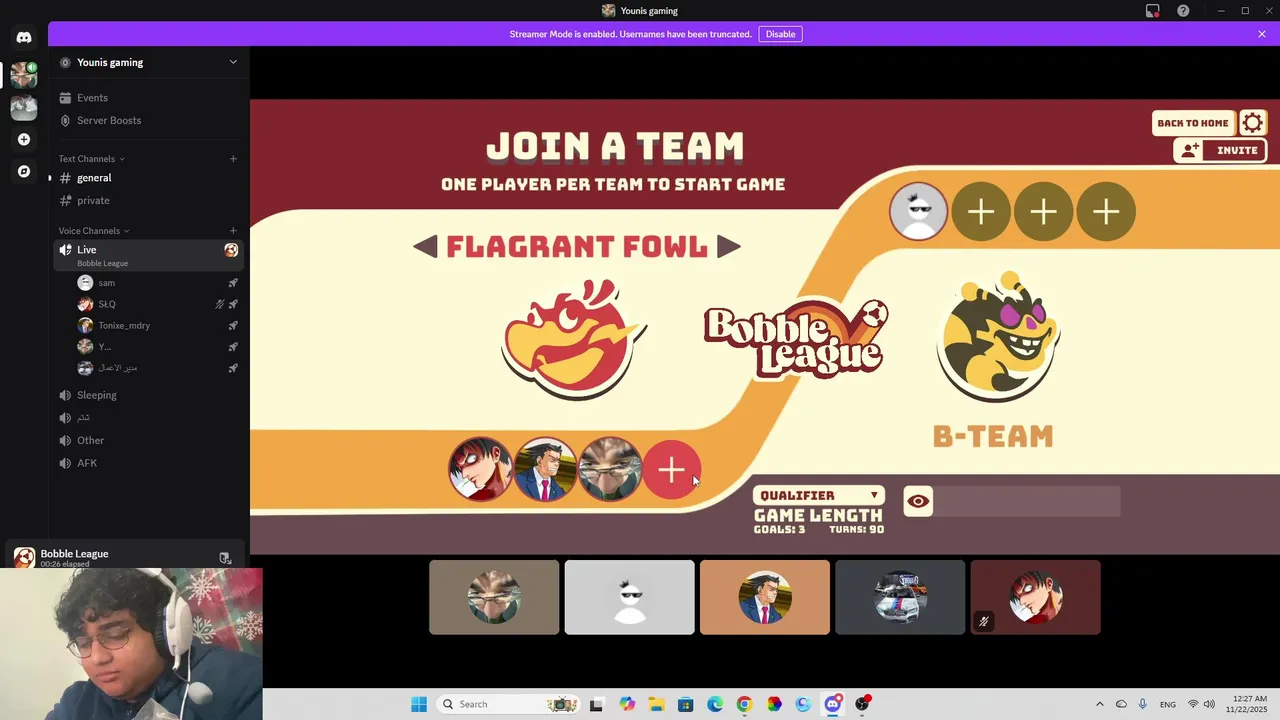This screenshot has width=1280, height=720.
Task: Open the Discord inbox icon in title bar
Action: [1153, 11]
